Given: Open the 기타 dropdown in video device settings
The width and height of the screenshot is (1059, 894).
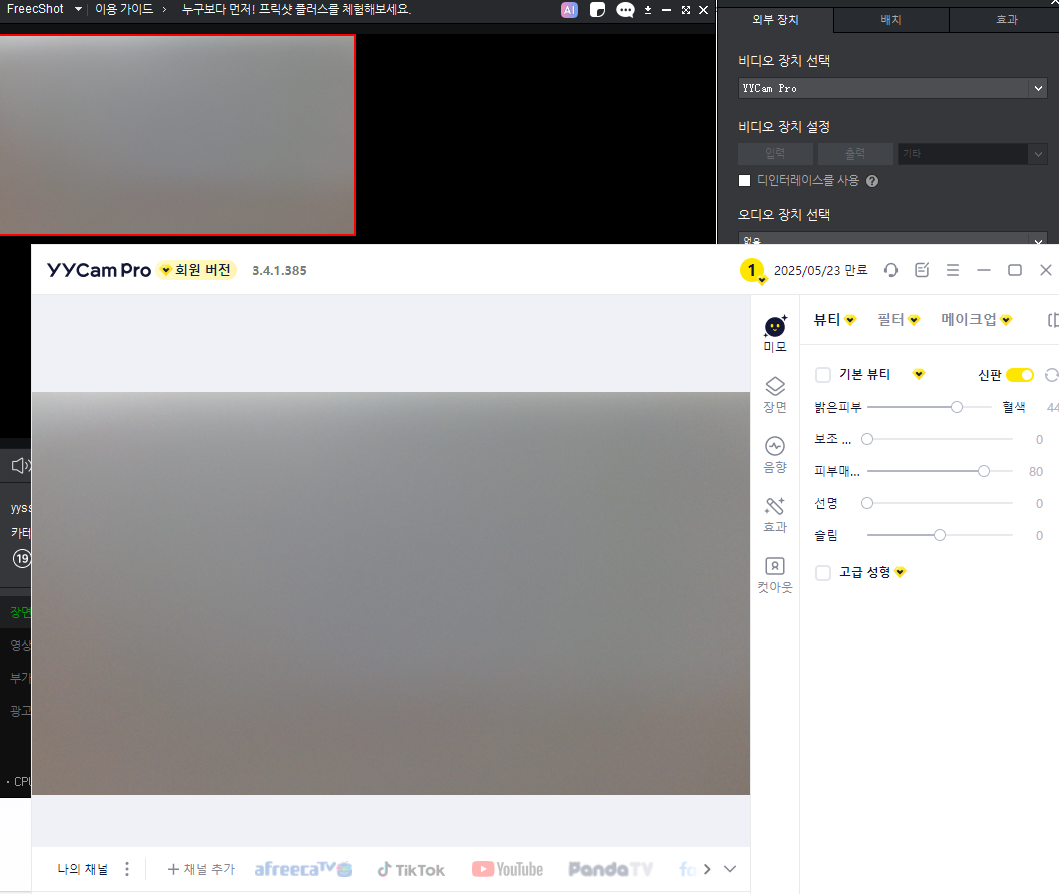Looking at the screenshot, I should [973, 154].
